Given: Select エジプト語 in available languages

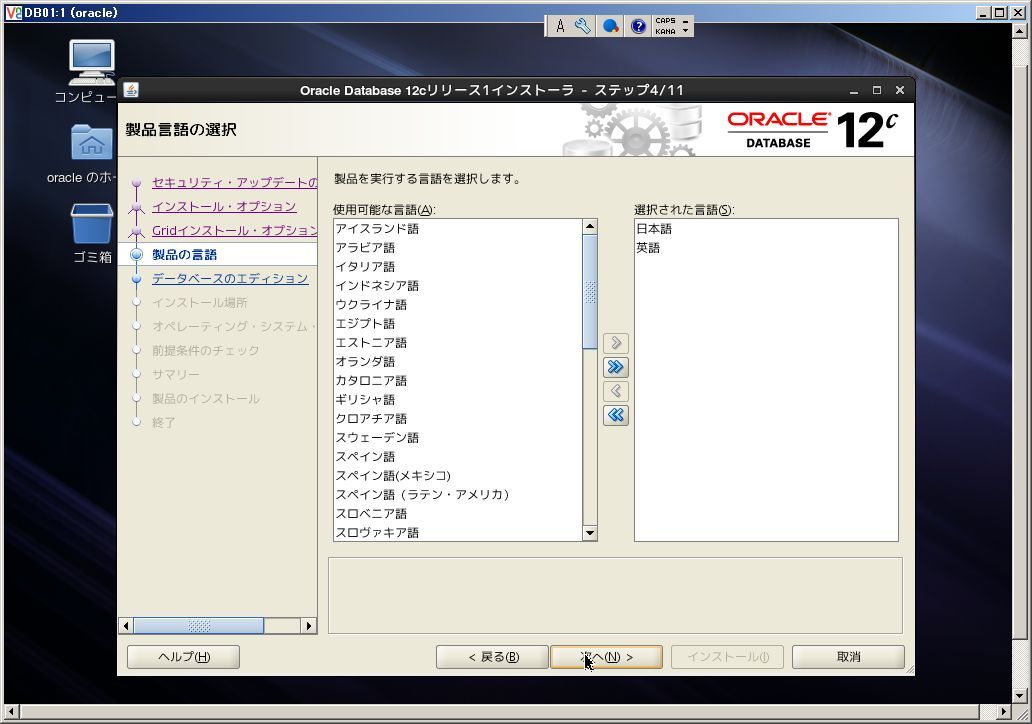Looking at the screenshot, I should click(x=458, y=324).
